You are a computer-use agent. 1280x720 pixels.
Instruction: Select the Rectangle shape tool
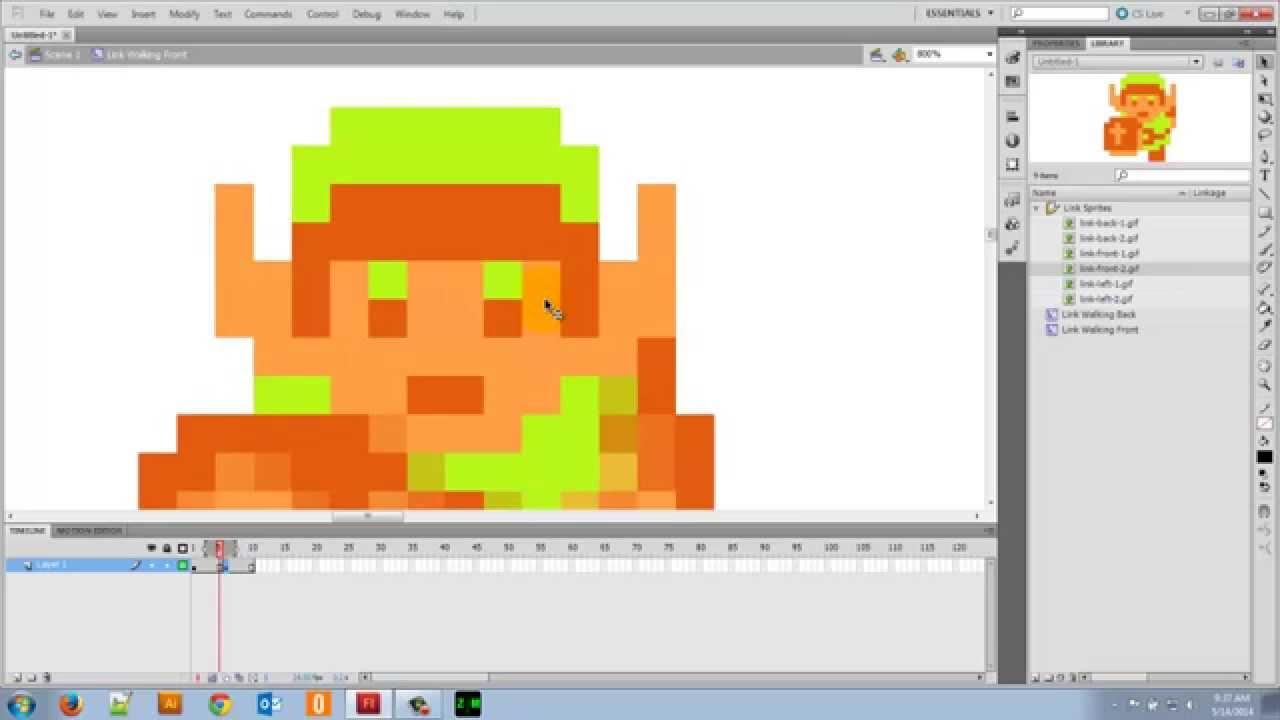point(1265,213)
